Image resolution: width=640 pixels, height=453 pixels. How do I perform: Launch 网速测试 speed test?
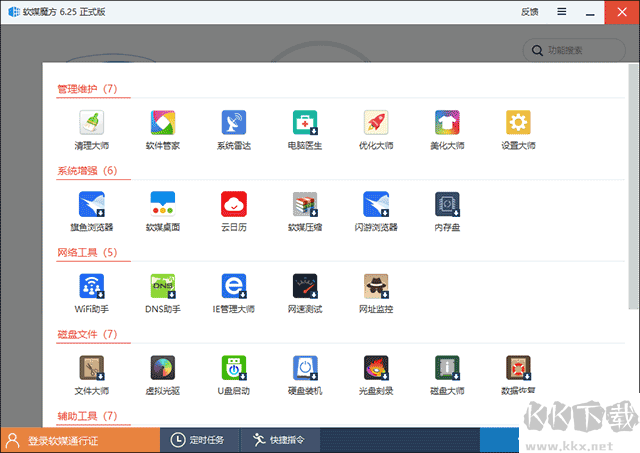tap(305, 293)
